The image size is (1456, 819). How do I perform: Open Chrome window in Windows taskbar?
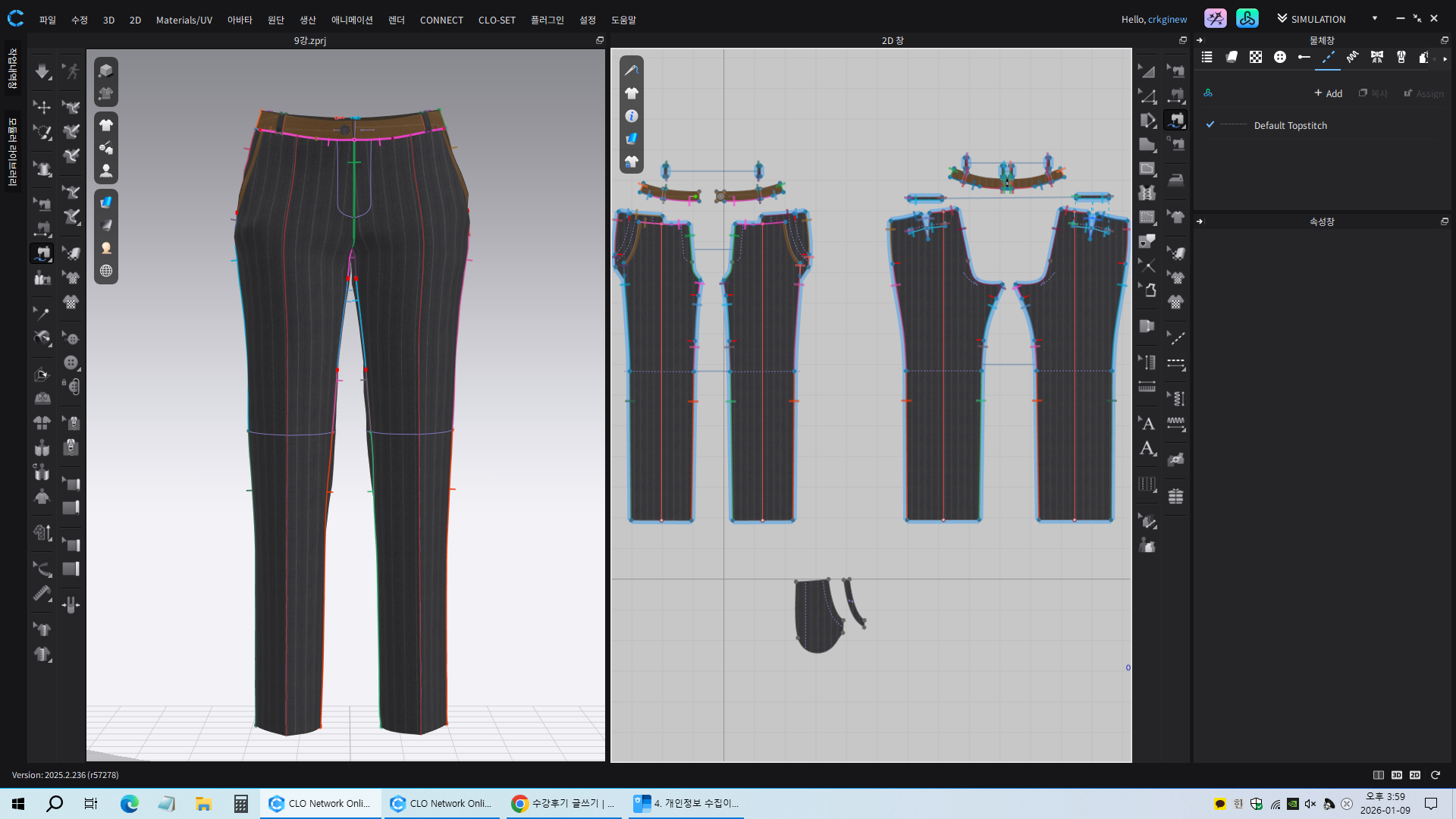click(x=561, y=803)
